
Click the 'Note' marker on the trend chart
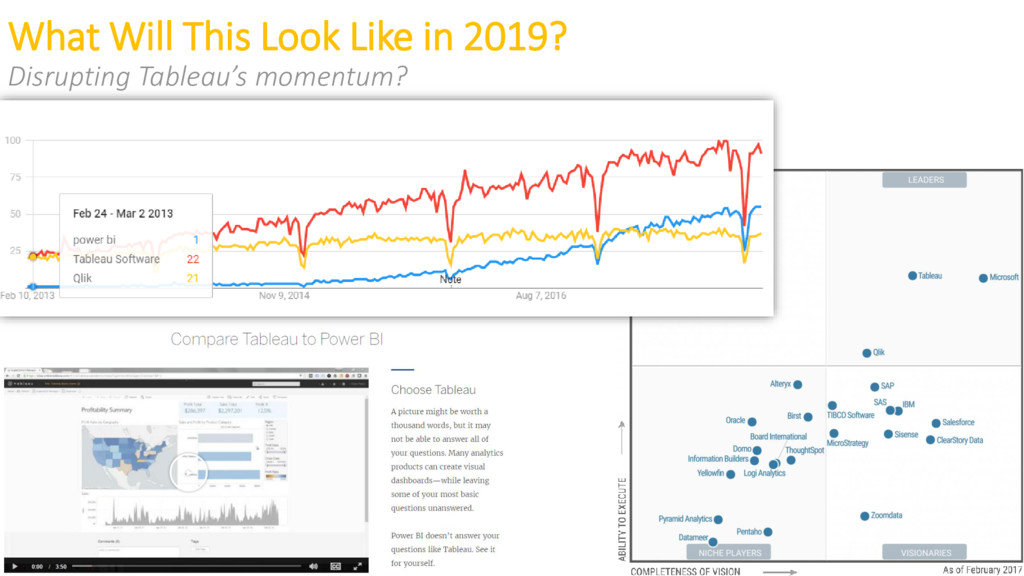(450, 280)
